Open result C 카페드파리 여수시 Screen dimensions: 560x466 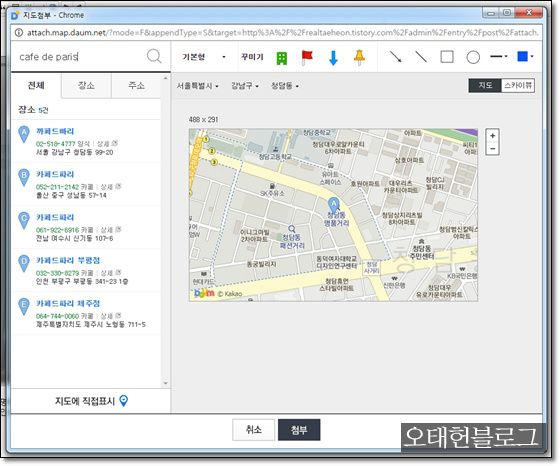tap(55, 217)
